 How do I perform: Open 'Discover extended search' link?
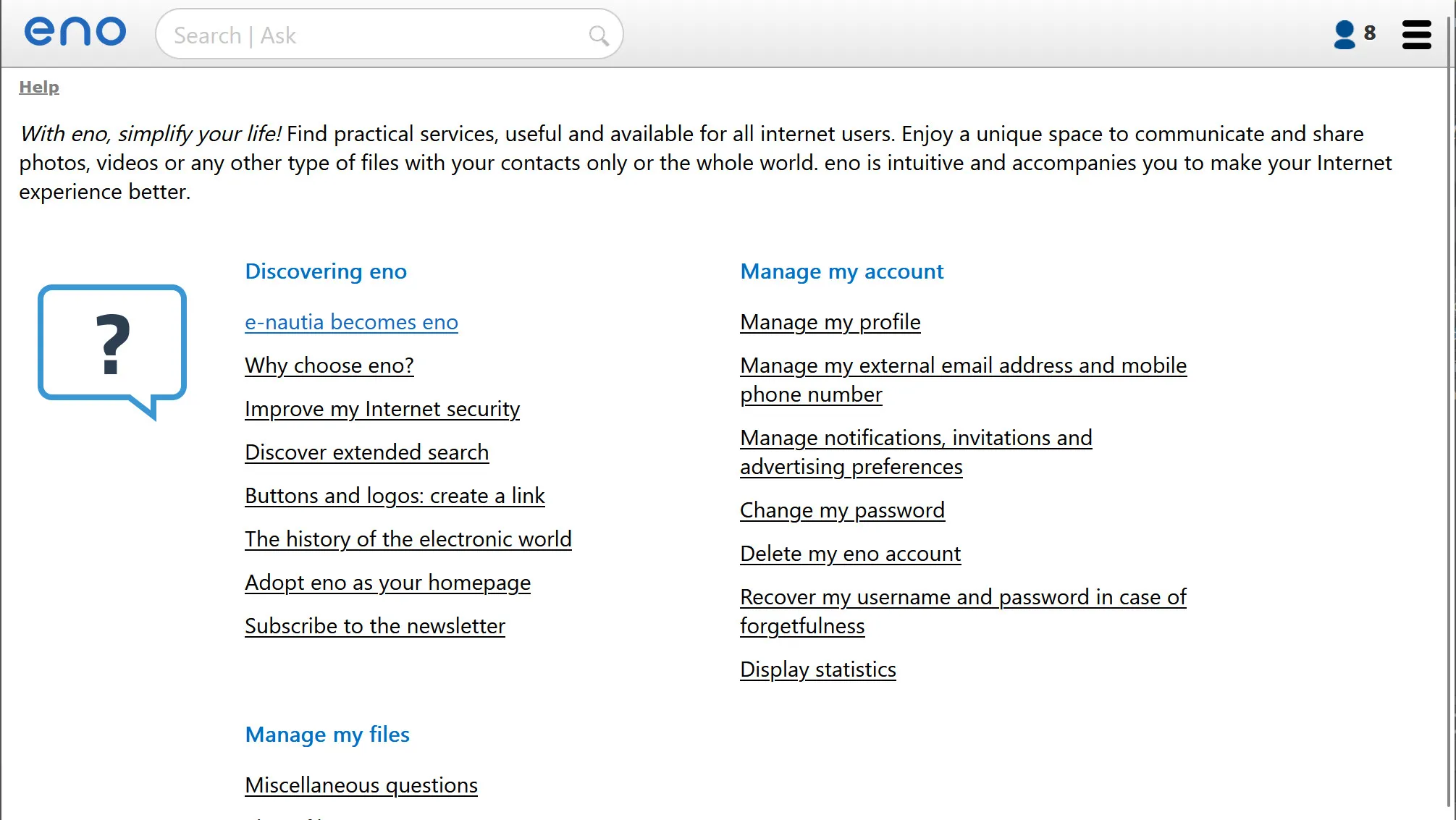(366, 452)
